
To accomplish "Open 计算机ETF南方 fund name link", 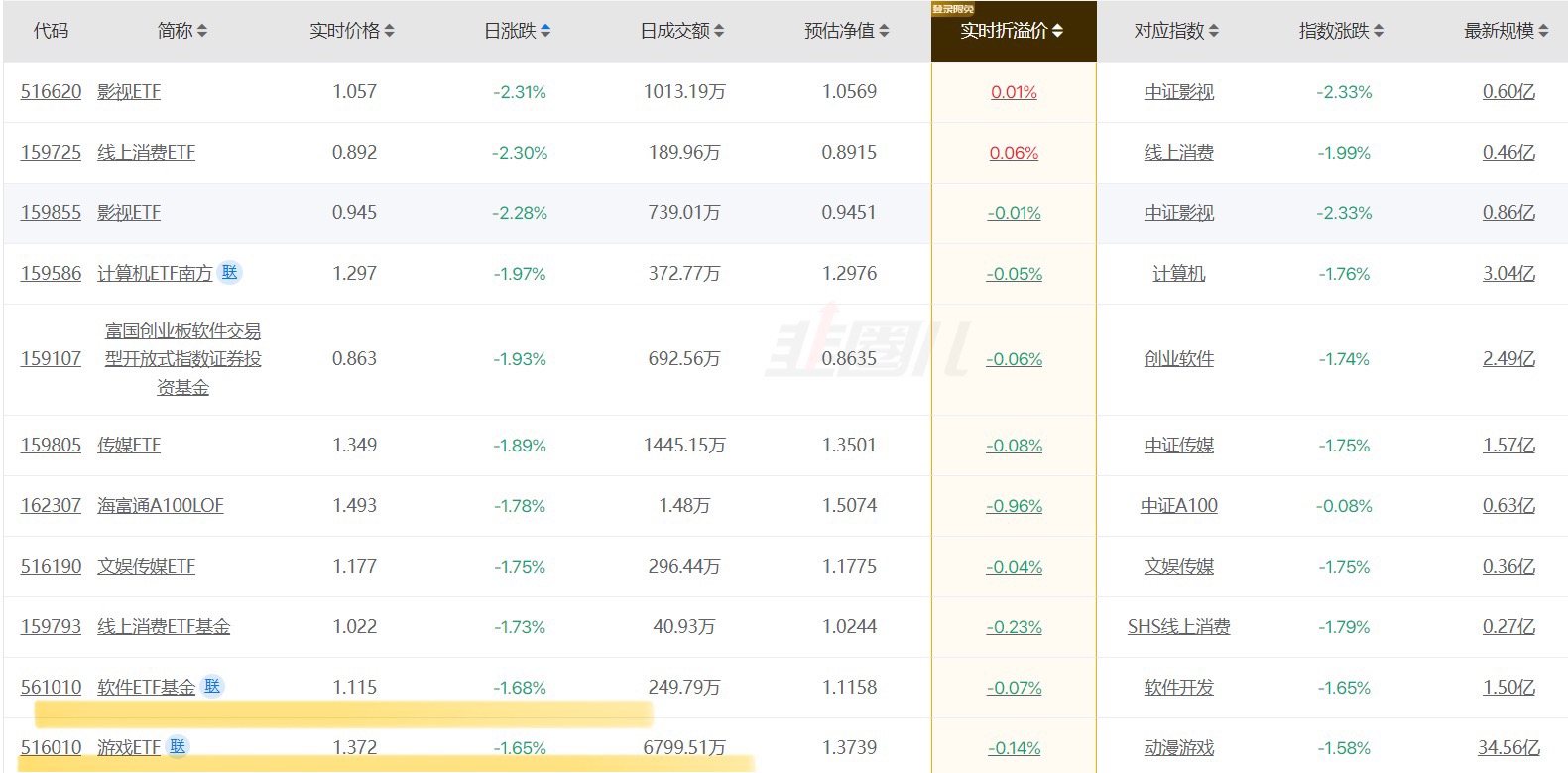I will pos(155,274).
